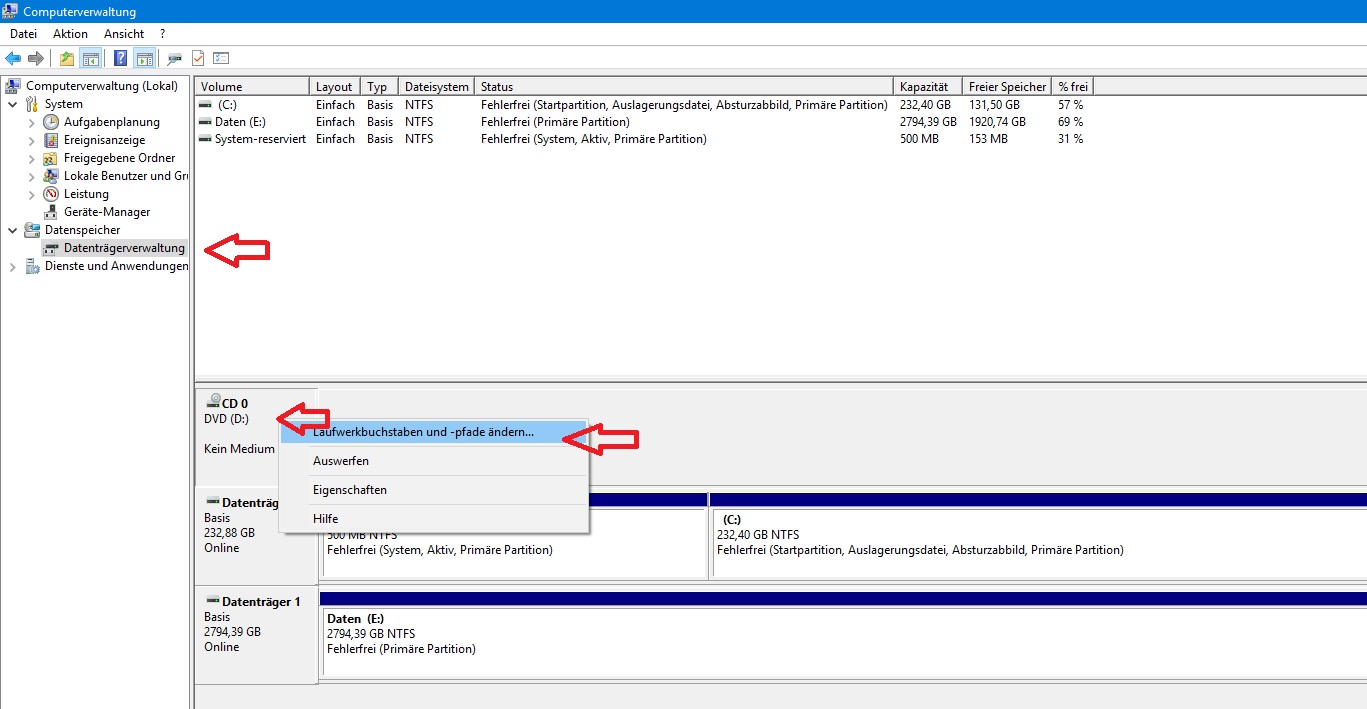Viewport: 1367px width, 709px height.
Task: Sort by the Status column header
Action: pos(684,87)
